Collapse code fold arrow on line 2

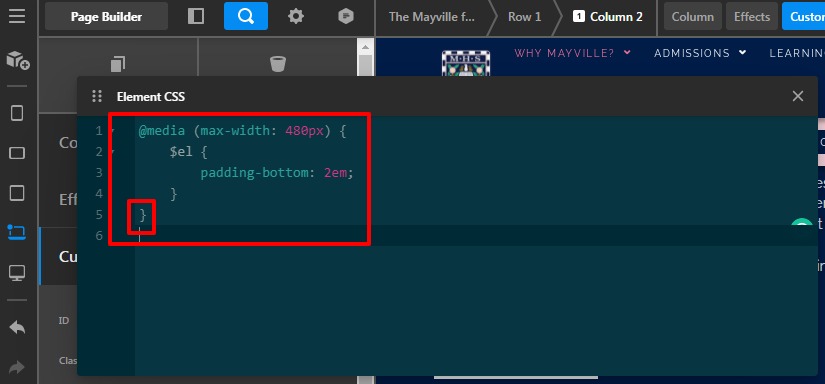click(112, 153)
